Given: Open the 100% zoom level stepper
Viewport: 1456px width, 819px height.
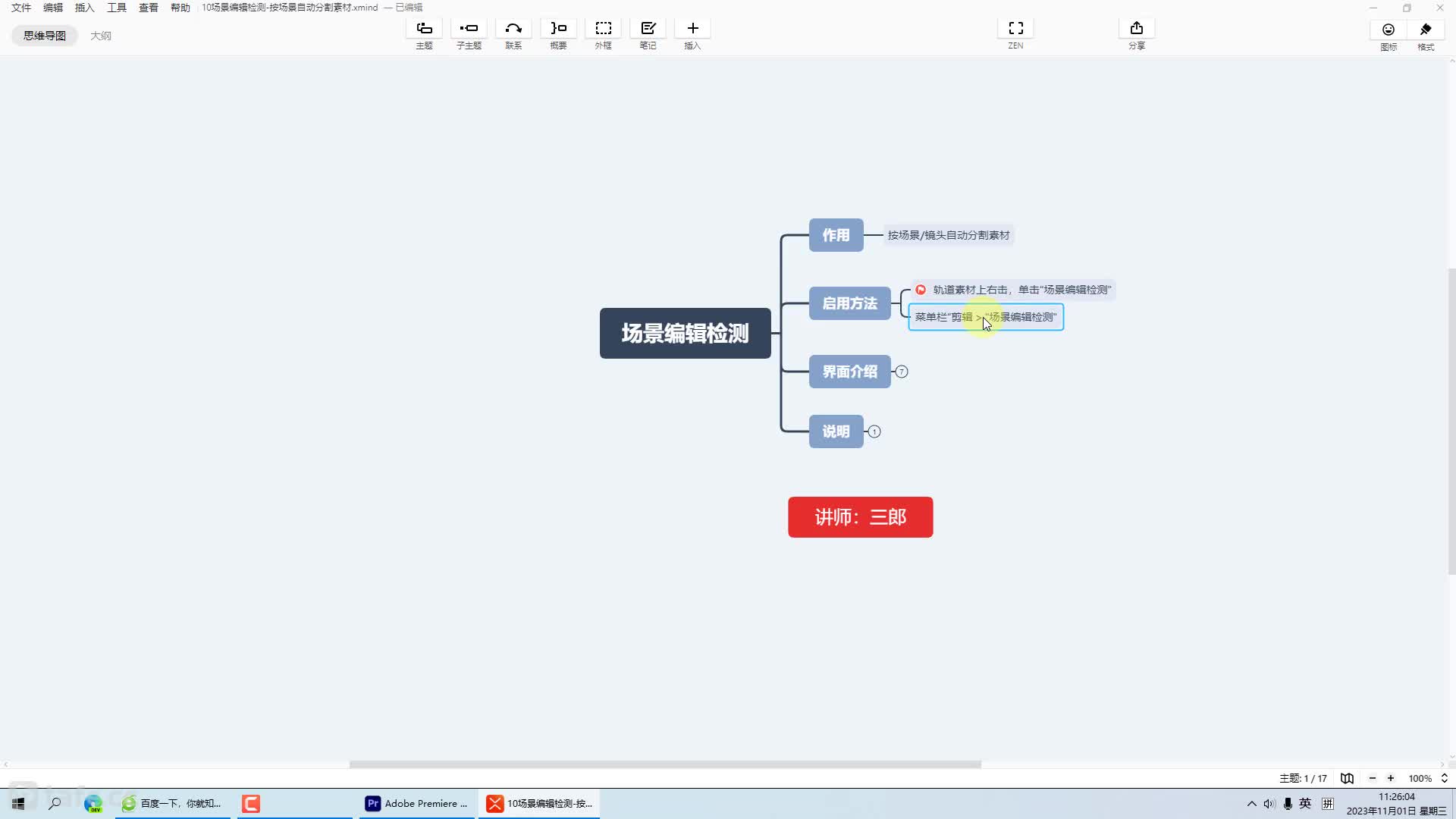Looking at the screenshot, I should click(1444, 778).
